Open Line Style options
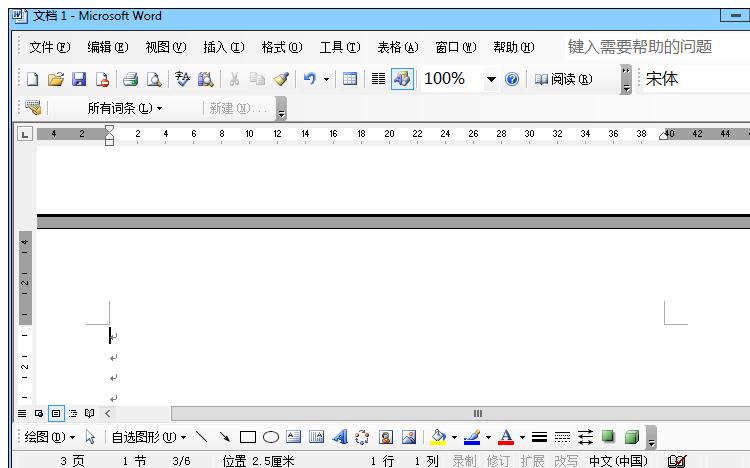750x468 pixels. point(539,437)
